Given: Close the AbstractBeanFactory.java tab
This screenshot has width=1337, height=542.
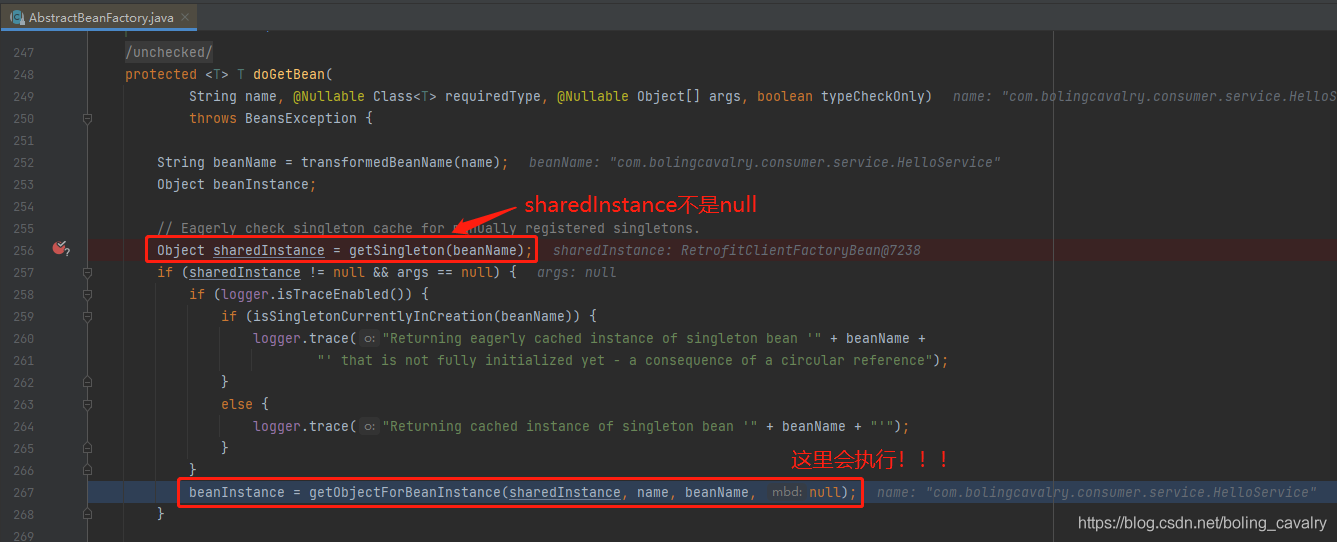Looking at the screenshot, I should coord(183,18).
